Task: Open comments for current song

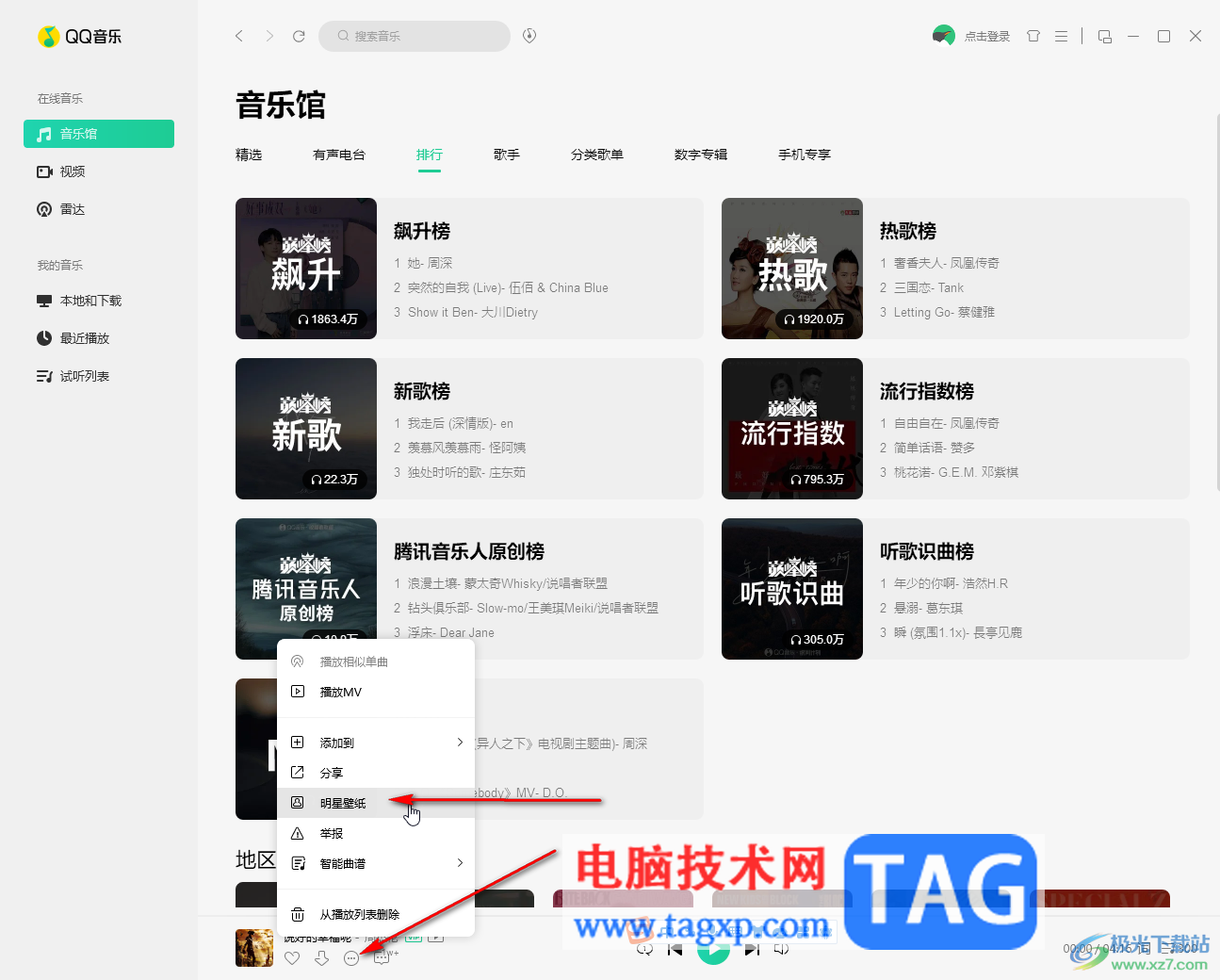Action: [382, 958]
